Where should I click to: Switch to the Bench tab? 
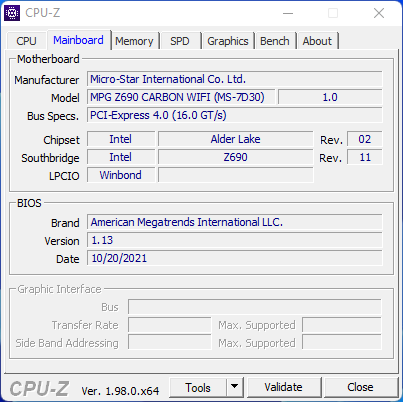(275, 41)
